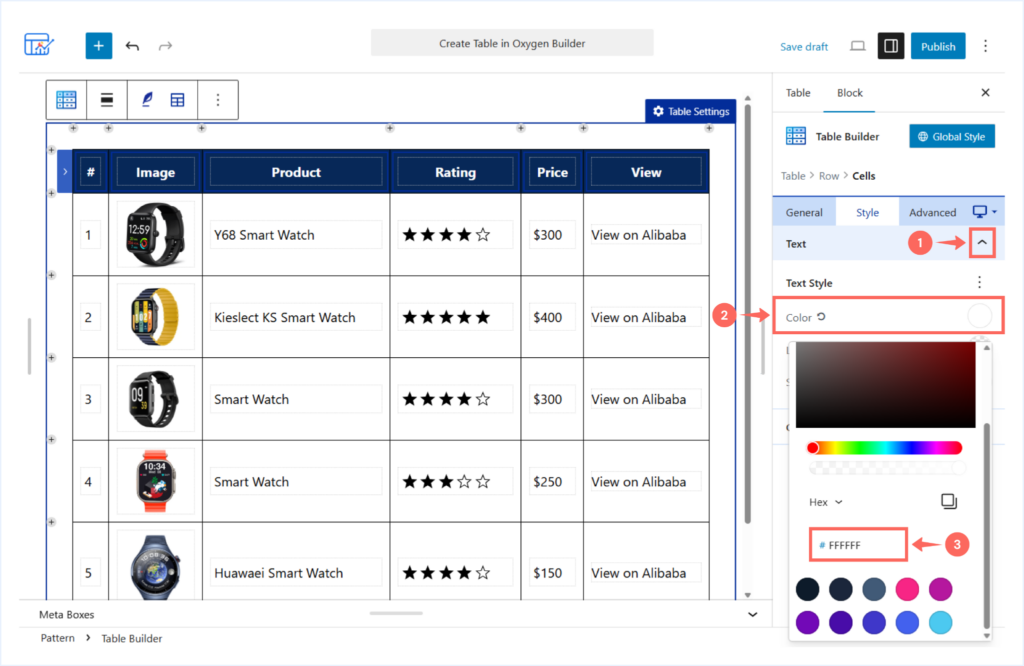Click the Publish button

(938, 46)
